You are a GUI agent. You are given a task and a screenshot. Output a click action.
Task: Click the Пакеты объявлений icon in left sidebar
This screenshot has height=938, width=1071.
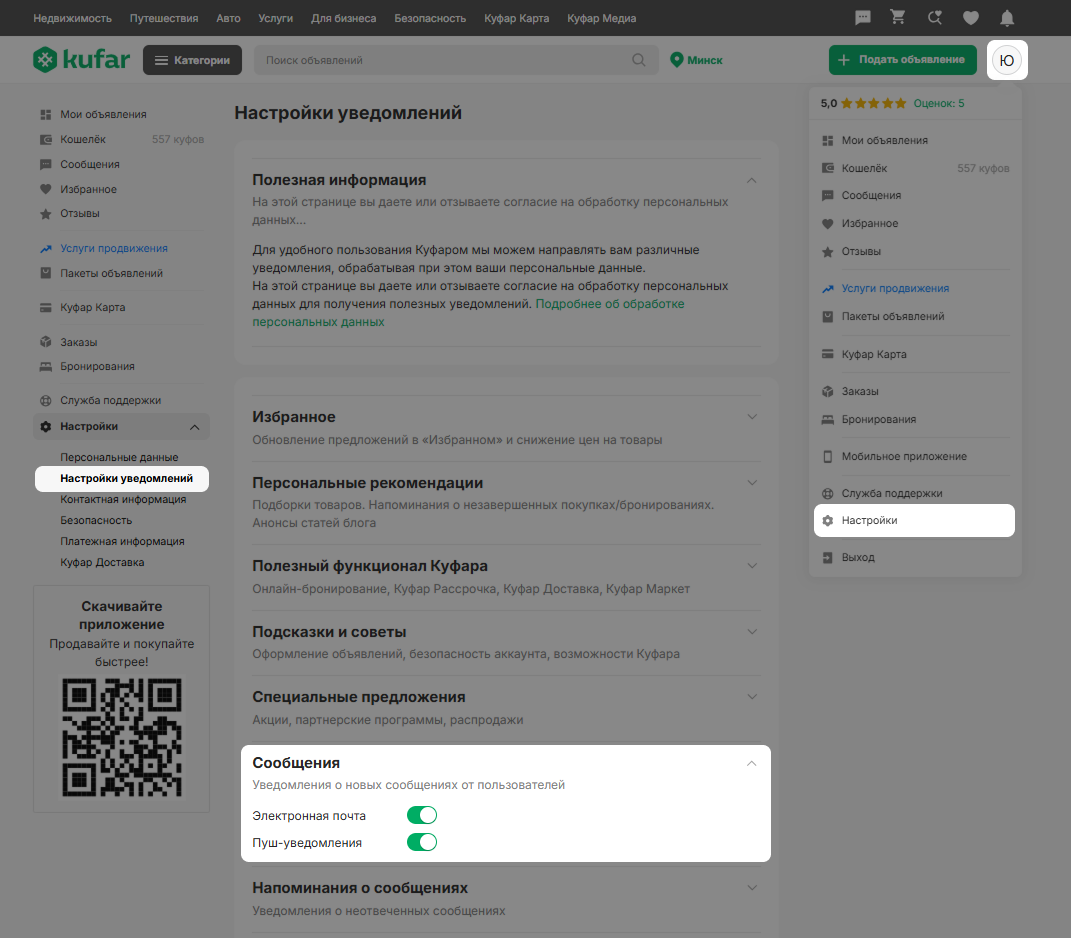pyautogui.click(x=46, y=273)
